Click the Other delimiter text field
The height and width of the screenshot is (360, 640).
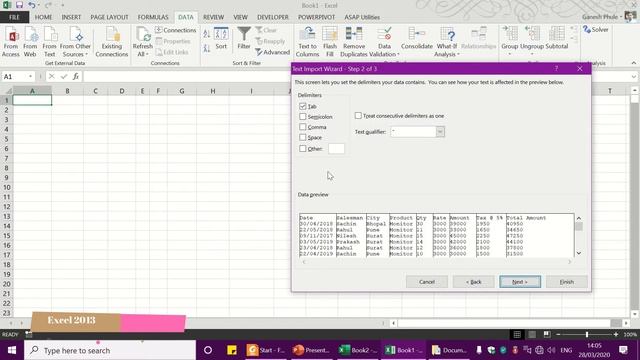pos(336,149)
